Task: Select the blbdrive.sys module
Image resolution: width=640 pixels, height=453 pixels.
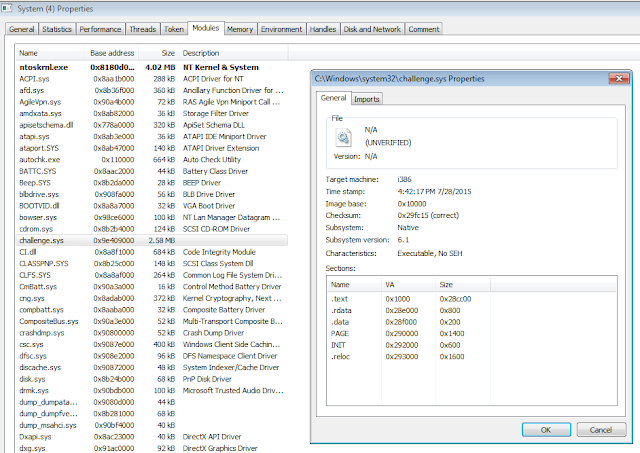Action: pos(152,194)
